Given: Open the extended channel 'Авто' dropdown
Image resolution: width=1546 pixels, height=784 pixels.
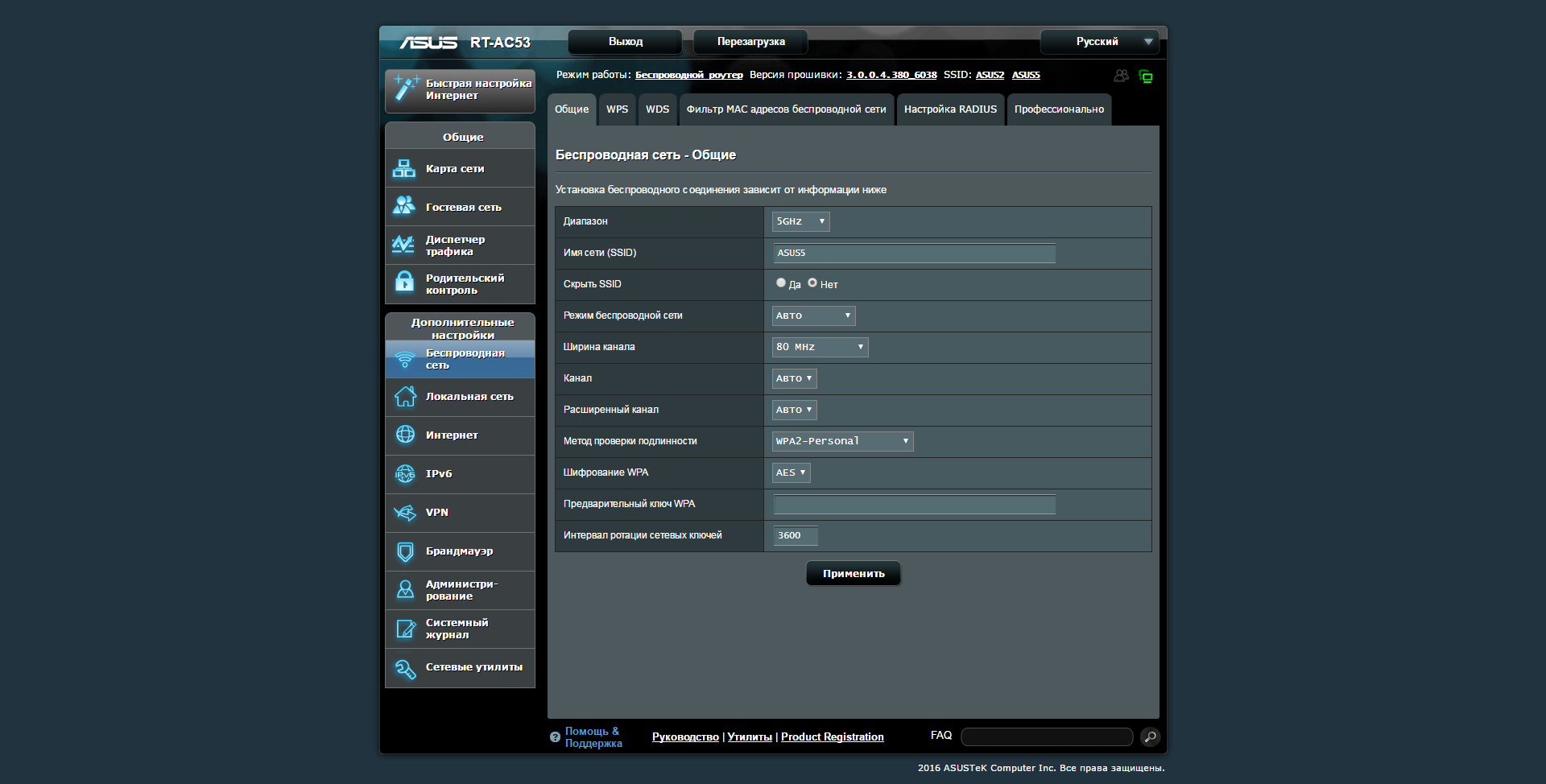Looking at the screenshot, I should click(x=794, y=410).
